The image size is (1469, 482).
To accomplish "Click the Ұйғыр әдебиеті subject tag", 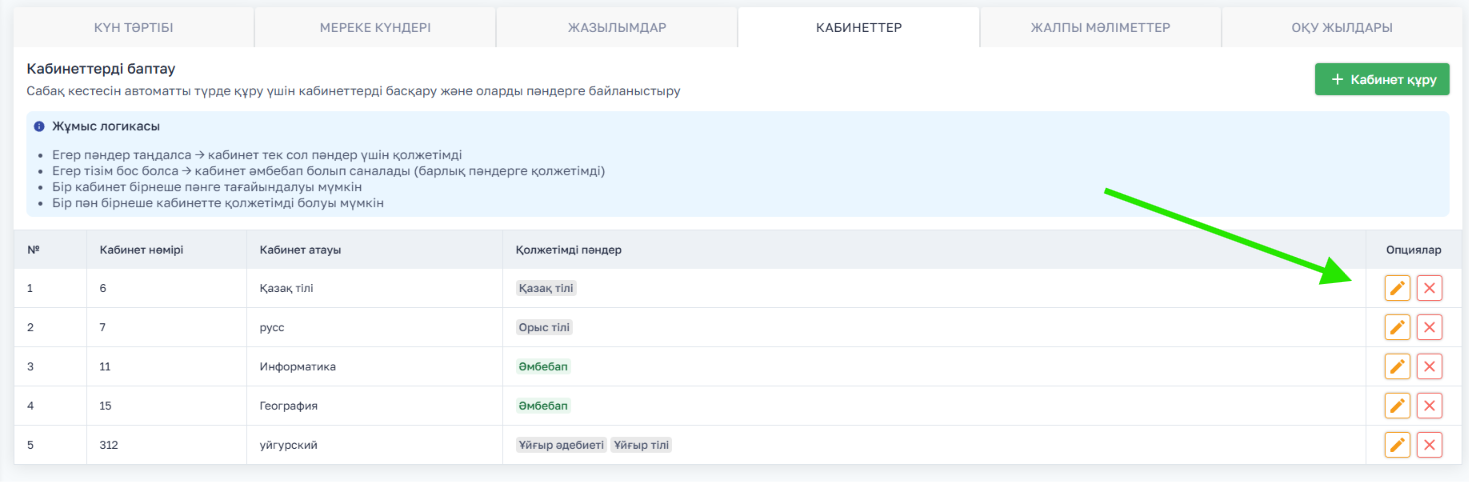I will click(x=560, y=445).
